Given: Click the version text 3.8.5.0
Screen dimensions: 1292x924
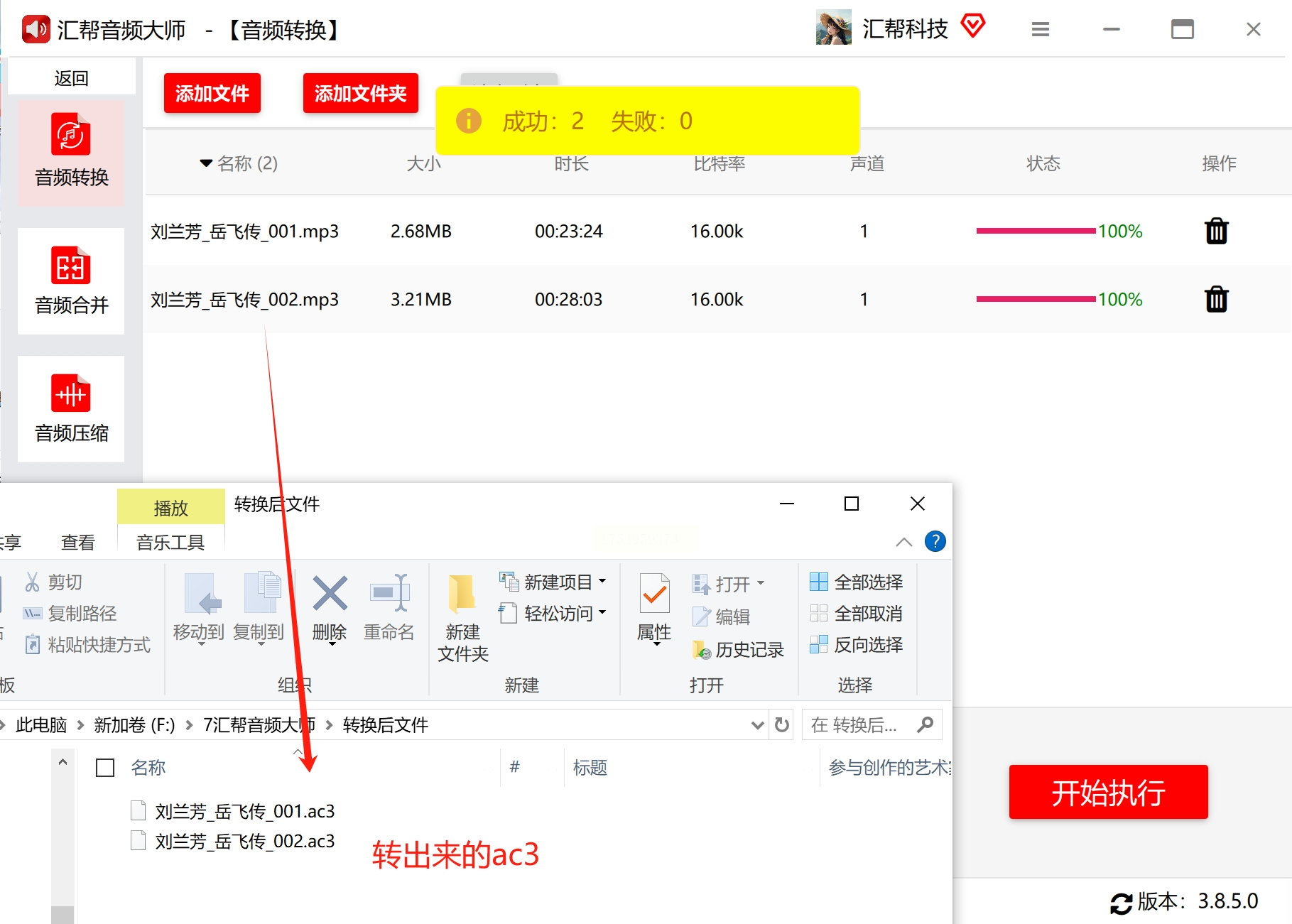Looking at the screenshot, I should pos(1227,901).
